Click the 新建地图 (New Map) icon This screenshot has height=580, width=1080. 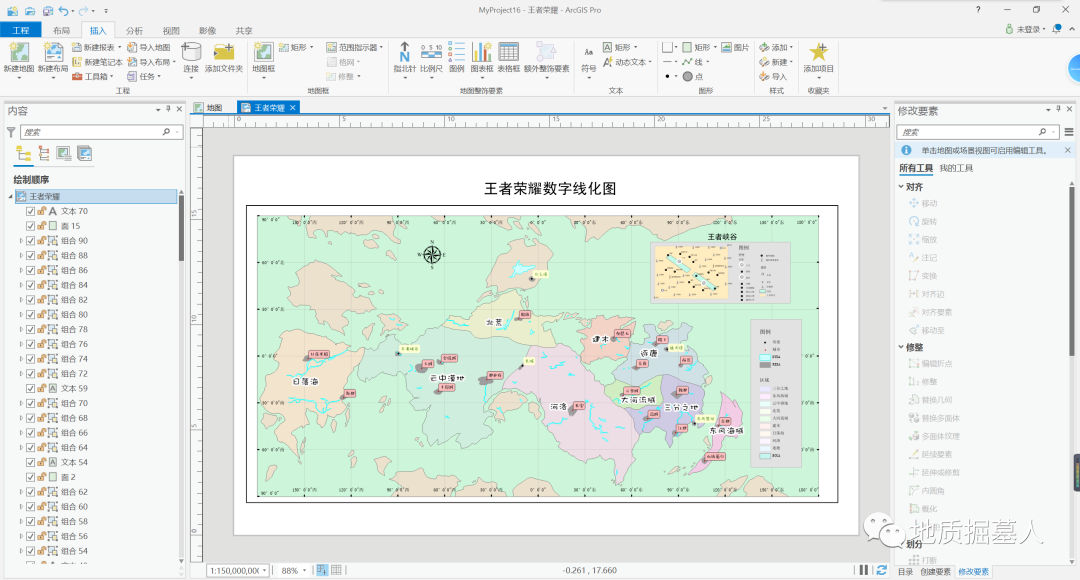point(19,53)
